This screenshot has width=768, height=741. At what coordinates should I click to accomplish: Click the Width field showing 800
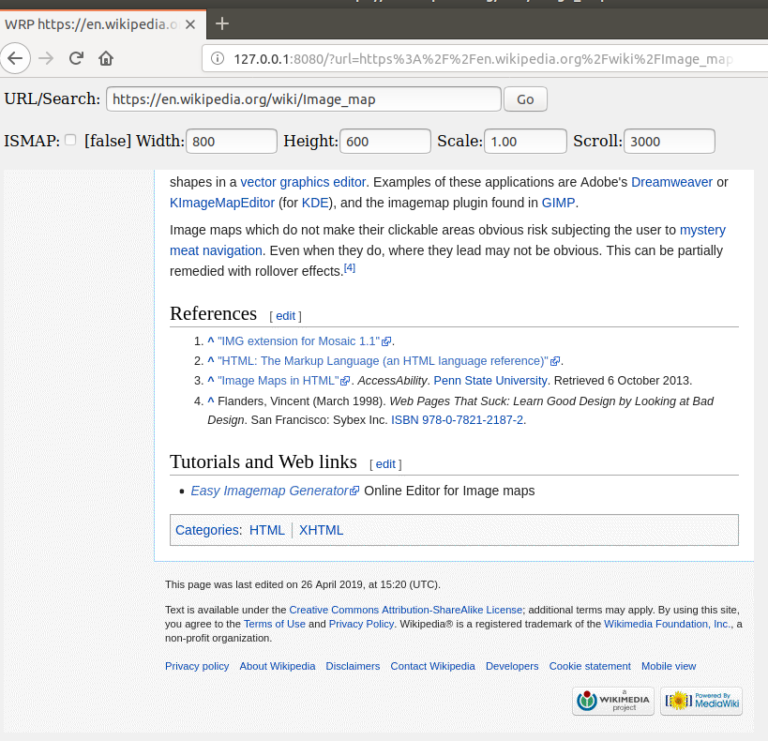pos(232,142)
